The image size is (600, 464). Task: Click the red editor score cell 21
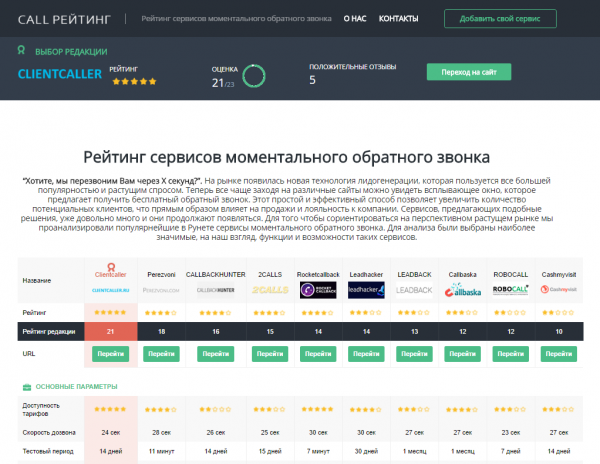[x=111, y=331]
